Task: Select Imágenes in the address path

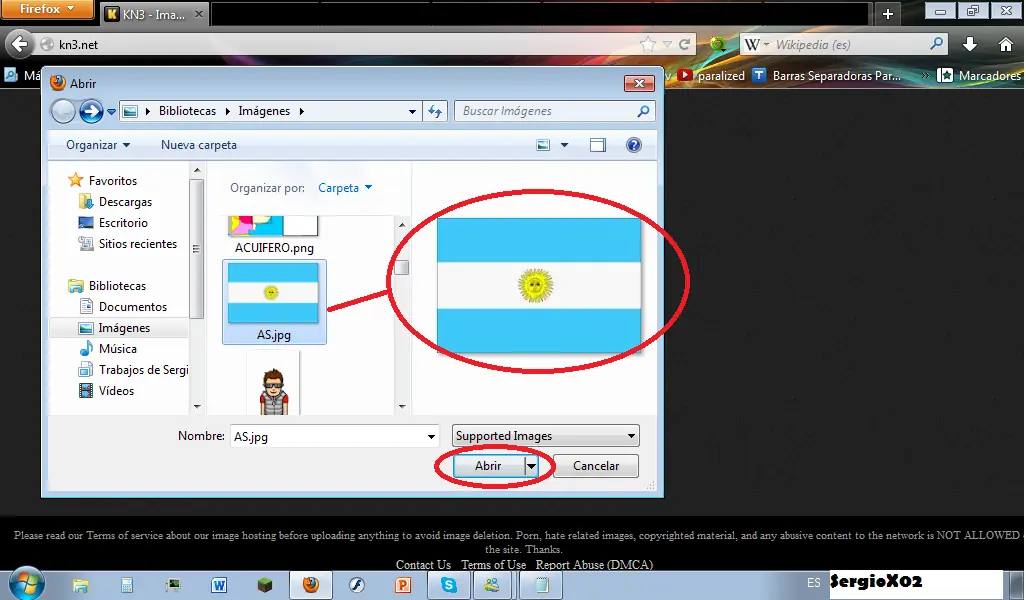Action: click(264, 111)
